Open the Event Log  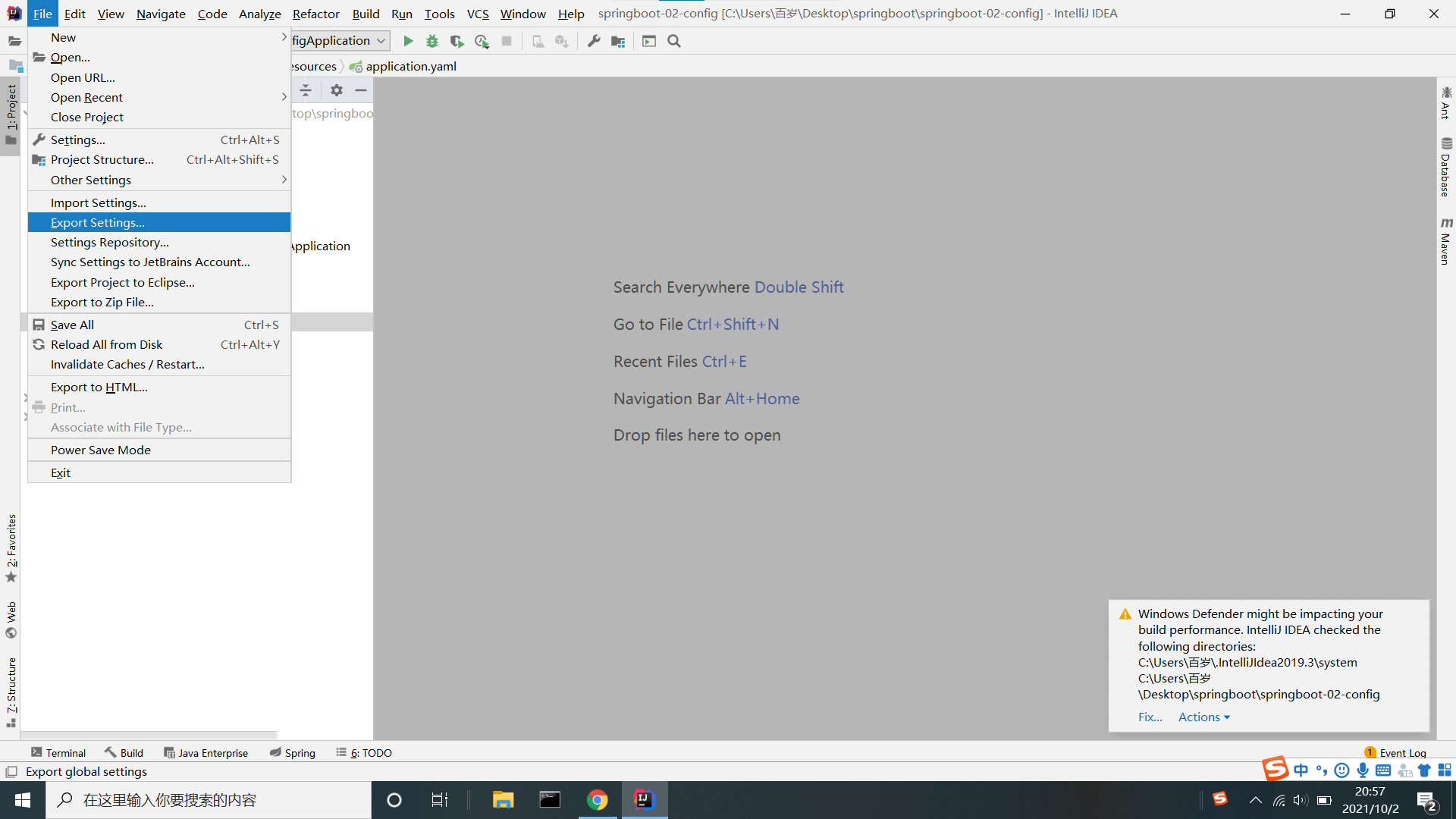(x=1395, y=752)
